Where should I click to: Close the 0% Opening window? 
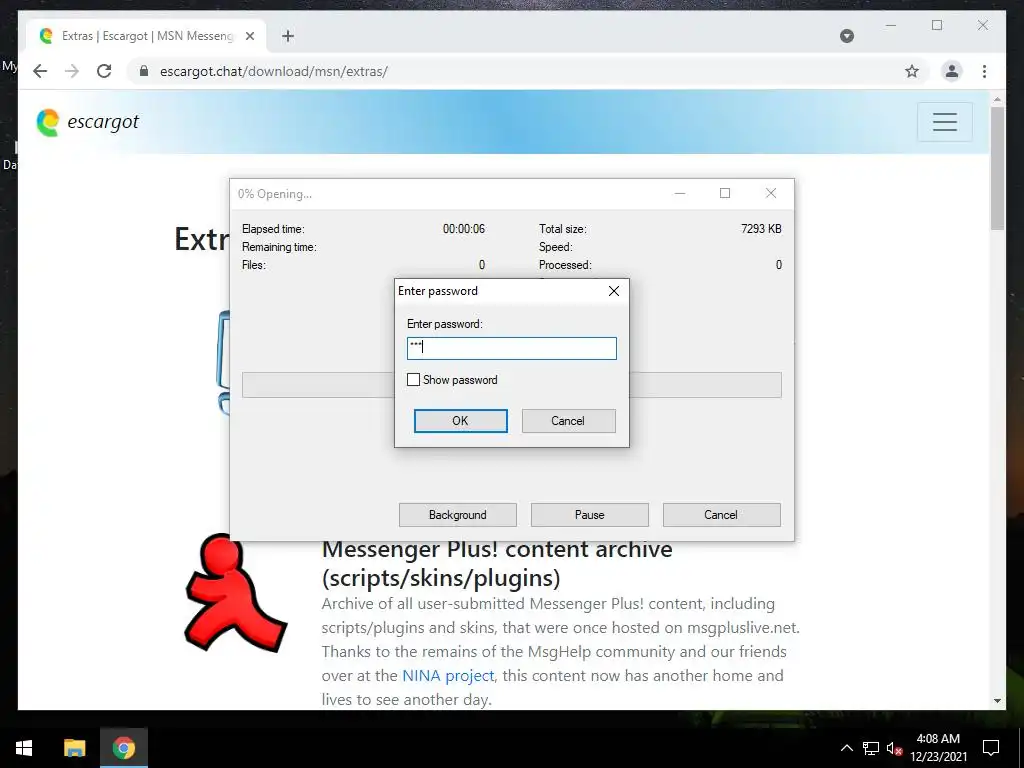pos(771,193)
